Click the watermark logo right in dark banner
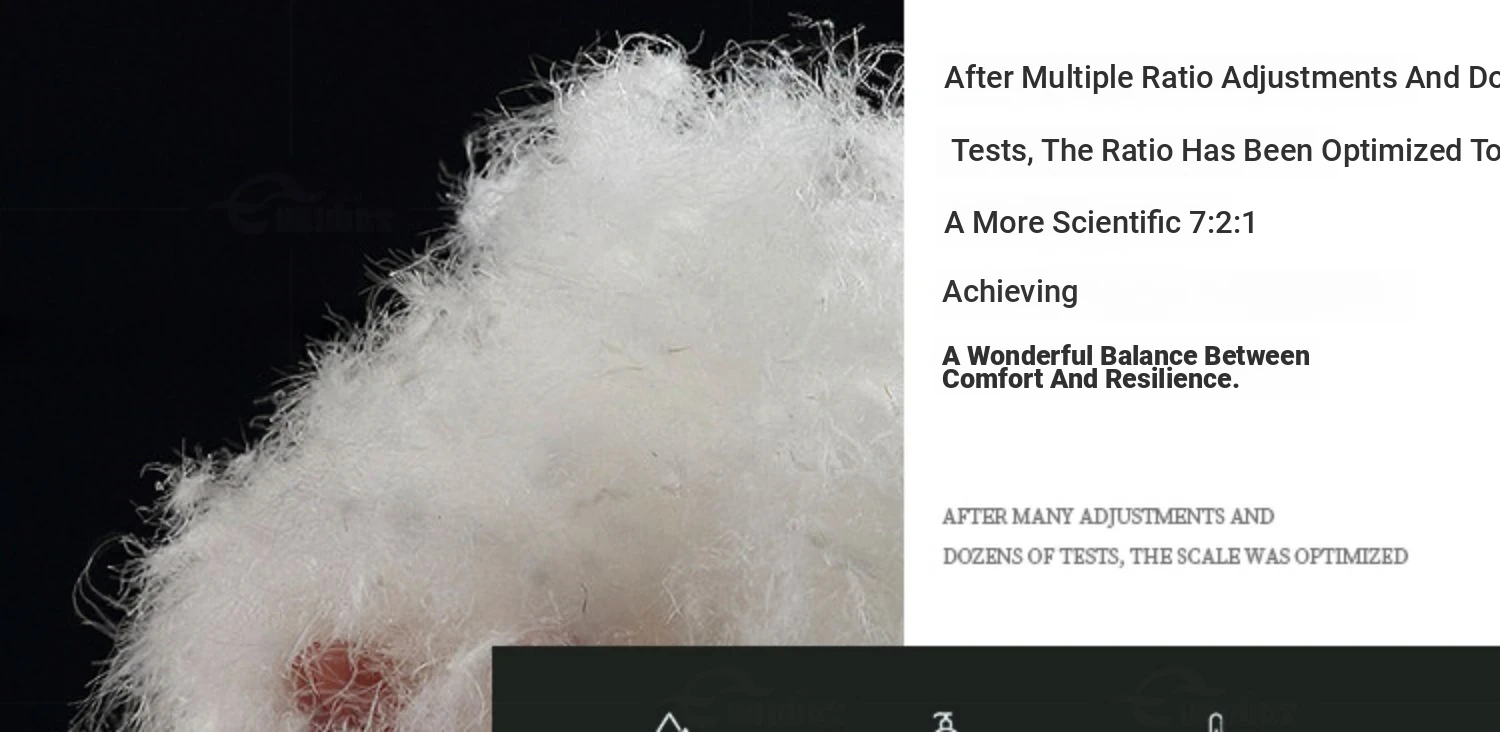This screenshot has width=1500, height=732. (x=1213, y=701)
